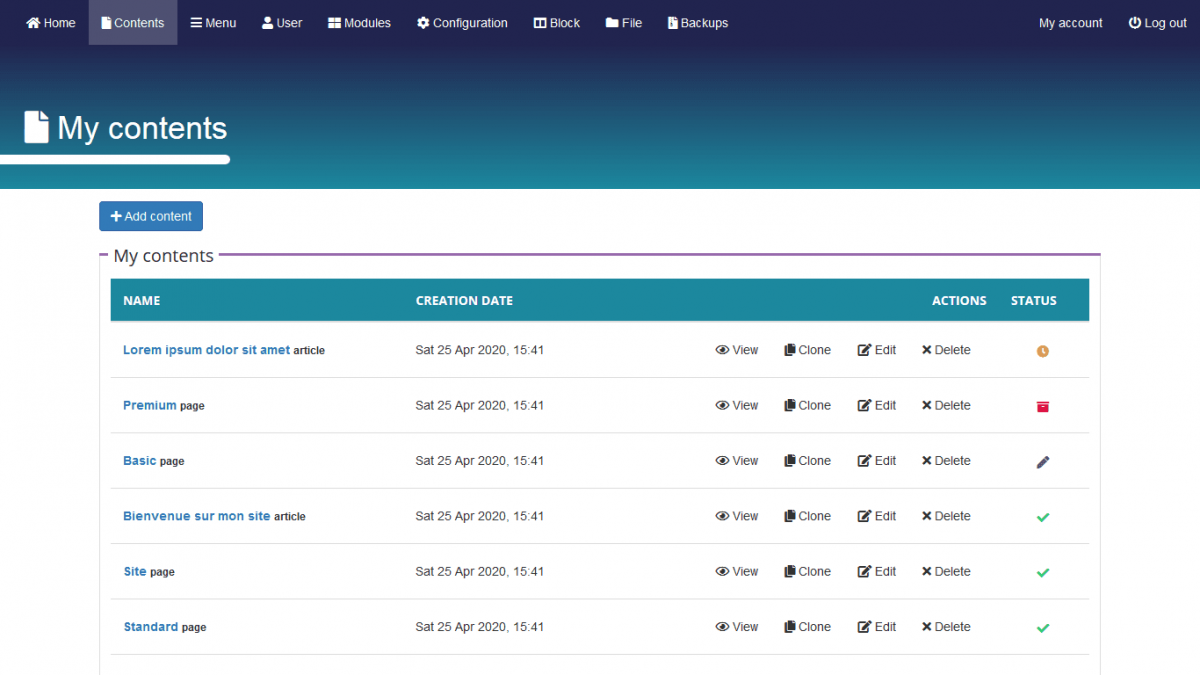View the Standard page
This screenshot has height=675, width=1200.
coord(736,627)
